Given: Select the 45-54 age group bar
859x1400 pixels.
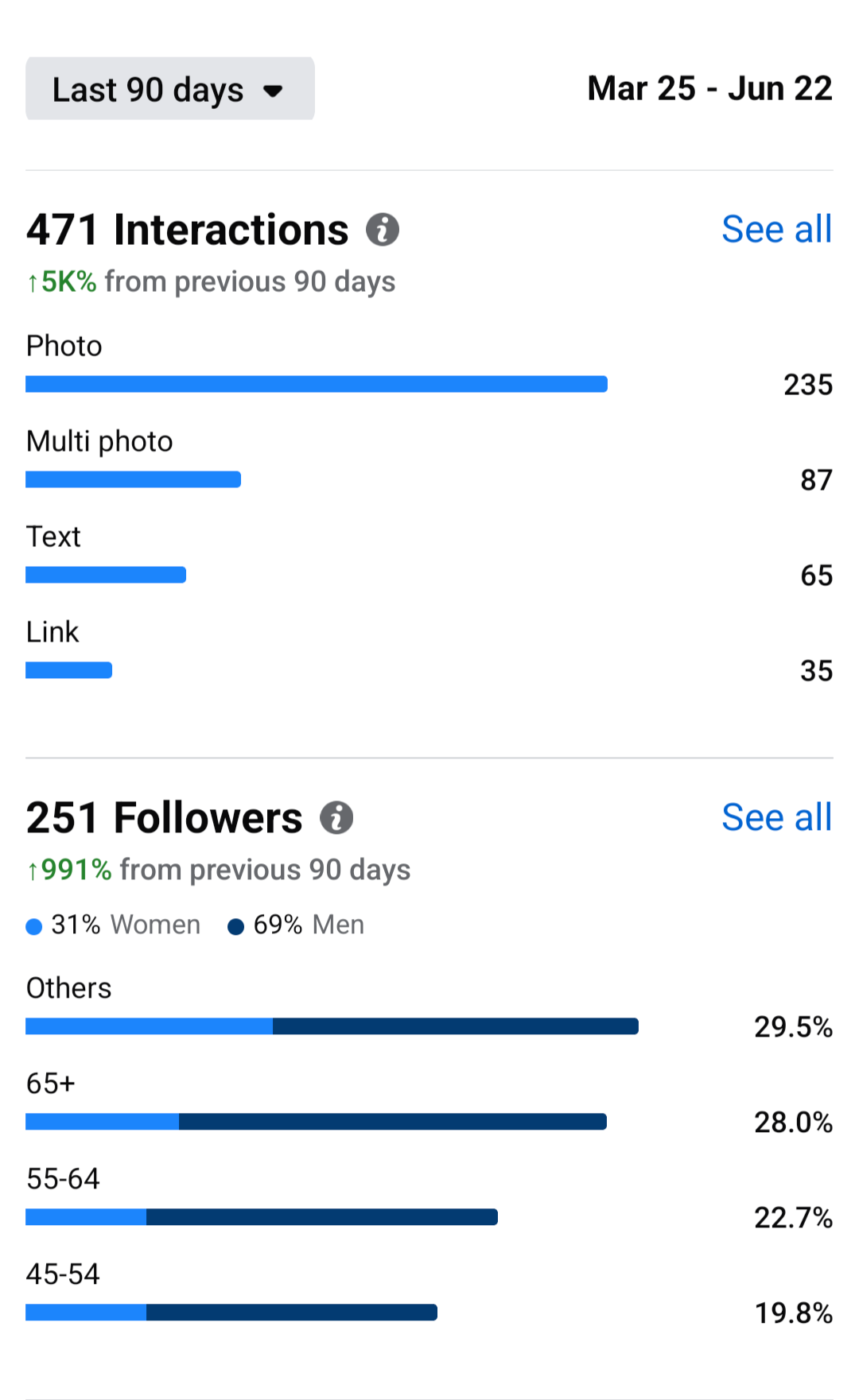Looking at the screenshot, I should click(x=231, y=1313).
